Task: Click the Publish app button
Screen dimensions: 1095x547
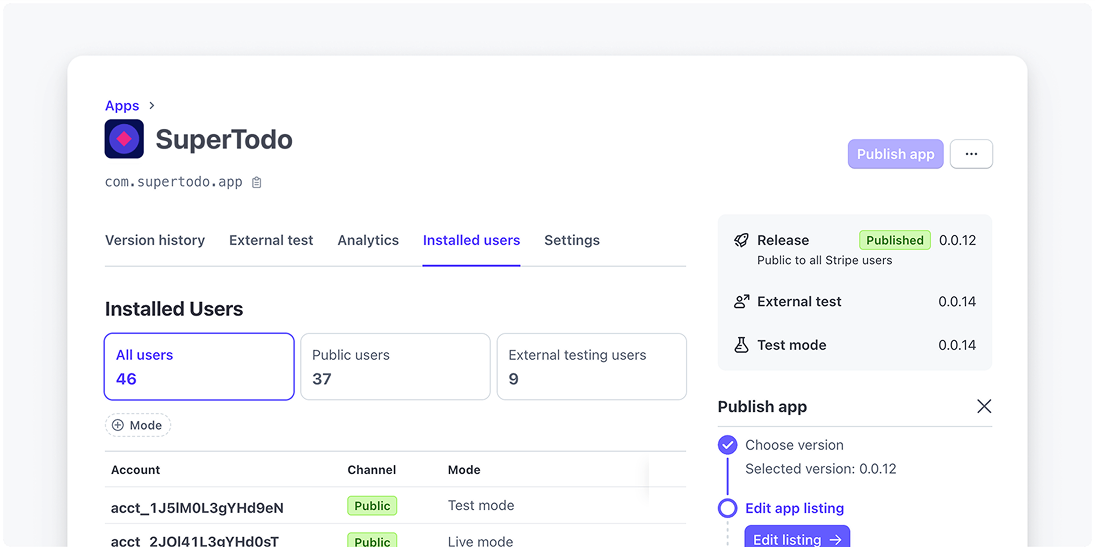Action: point(896,154)
